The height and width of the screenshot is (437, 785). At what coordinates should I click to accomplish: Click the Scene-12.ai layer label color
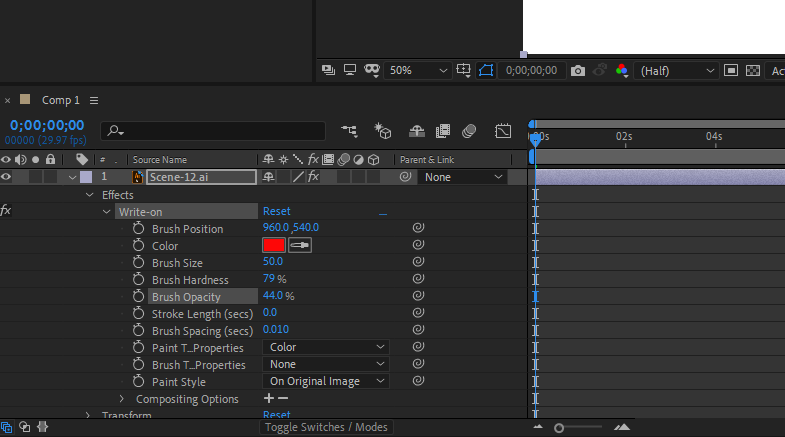(86, 177)
